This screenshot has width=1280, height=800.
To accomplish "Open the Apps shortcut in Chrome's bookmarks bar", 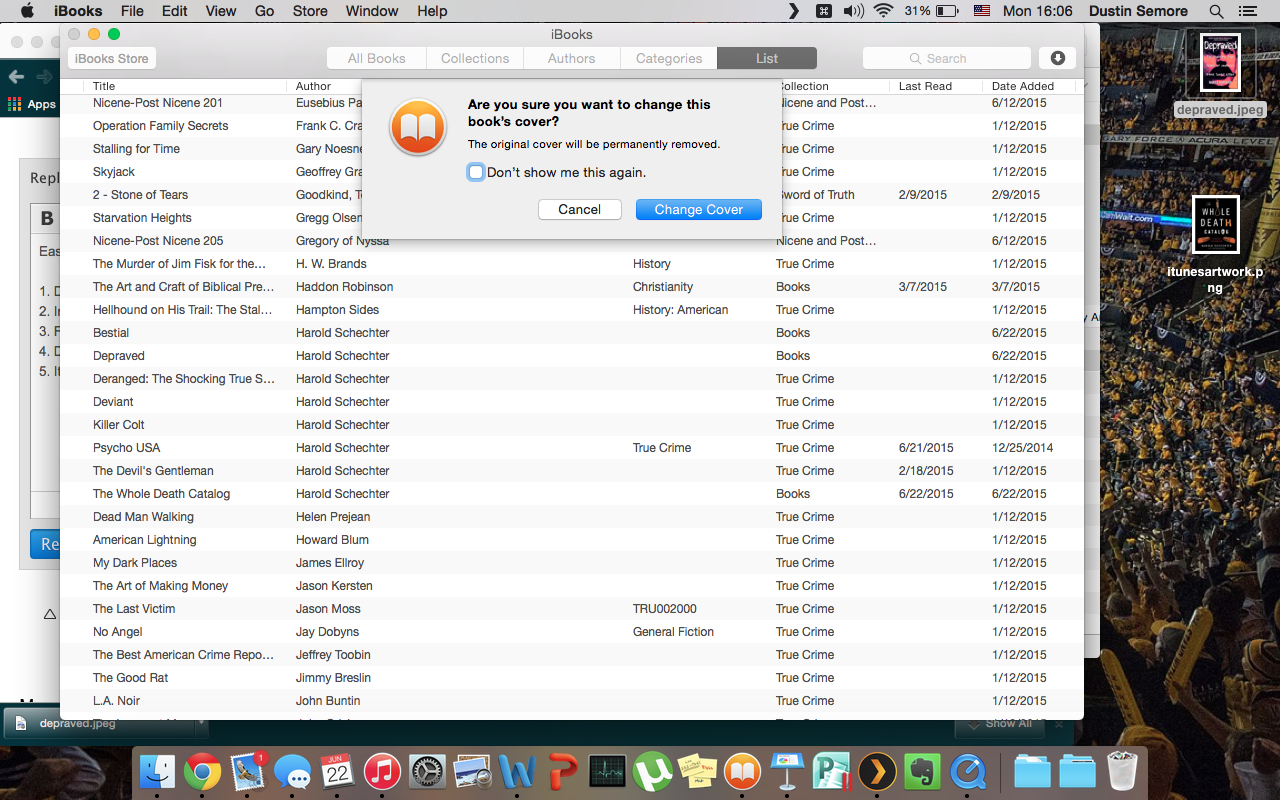I will [x=33, y=104].
